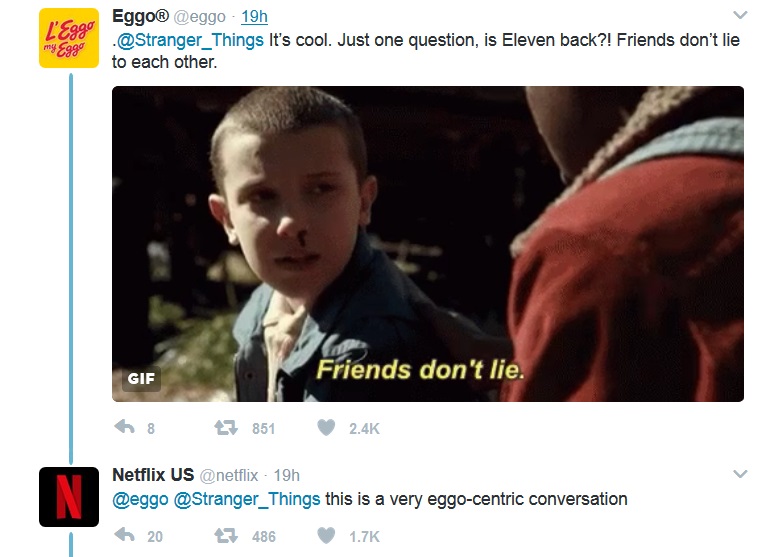Image resolution: width=783 pixels, height=557 pixels.
Task: Like the Eggo tweet
Action: point(326,428)
